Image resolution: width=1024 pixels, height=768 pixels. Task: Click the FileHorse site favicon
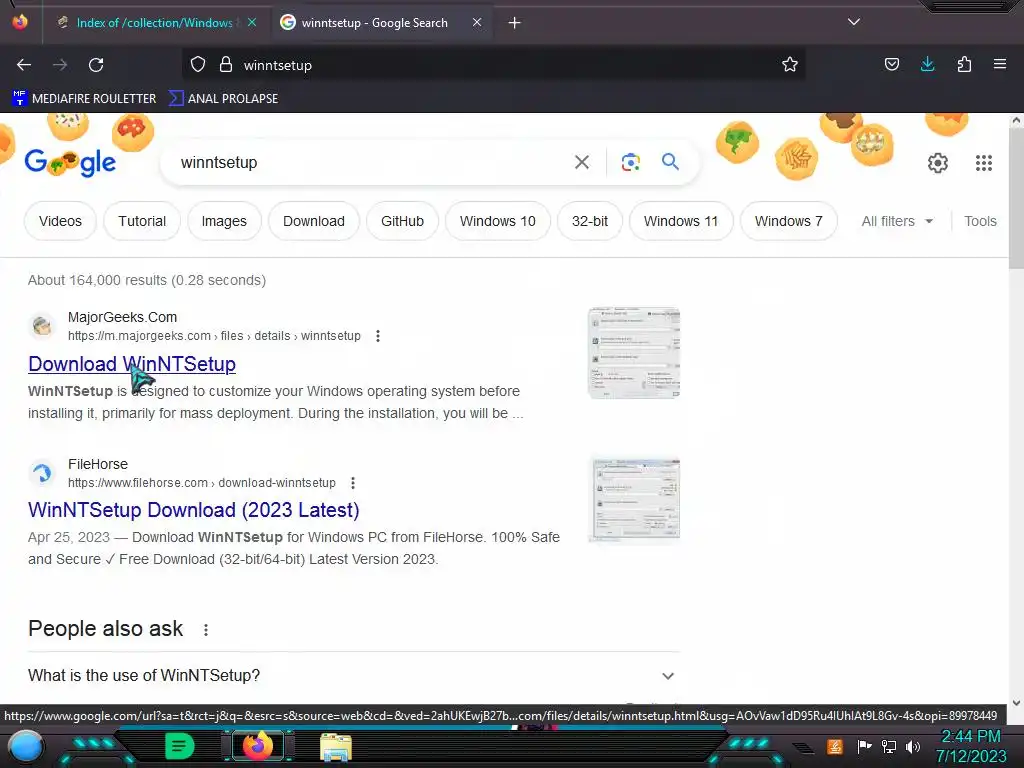(x=42, y=472)
